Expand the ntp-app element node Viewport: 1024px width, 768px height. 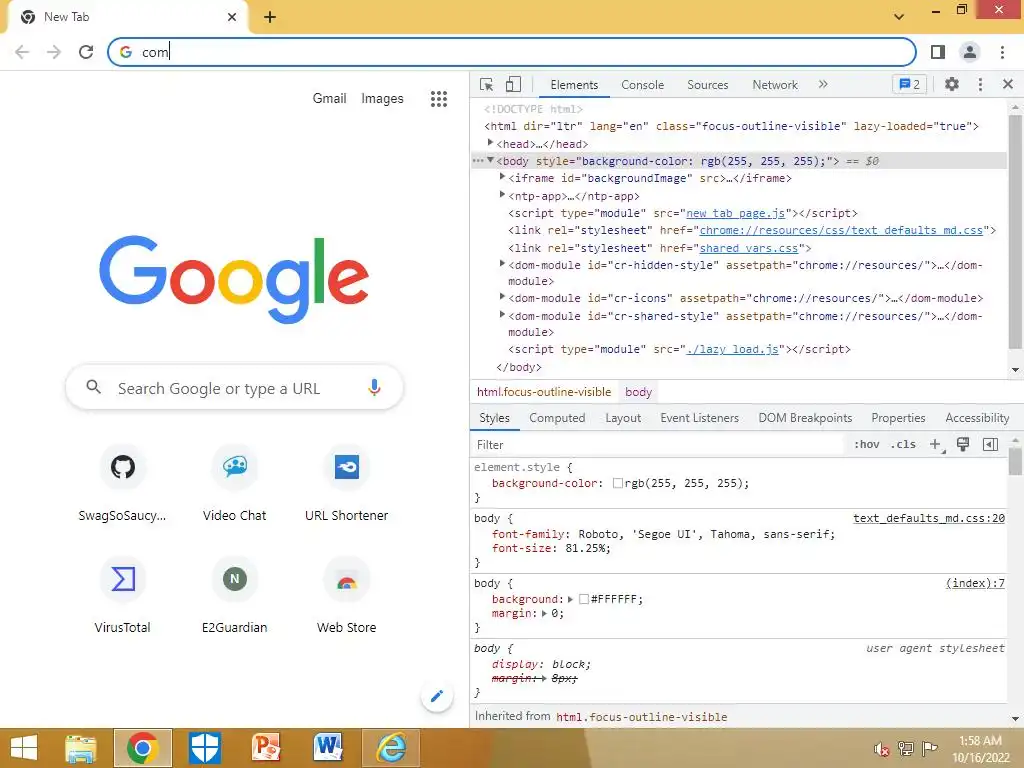tap(502, 195)
